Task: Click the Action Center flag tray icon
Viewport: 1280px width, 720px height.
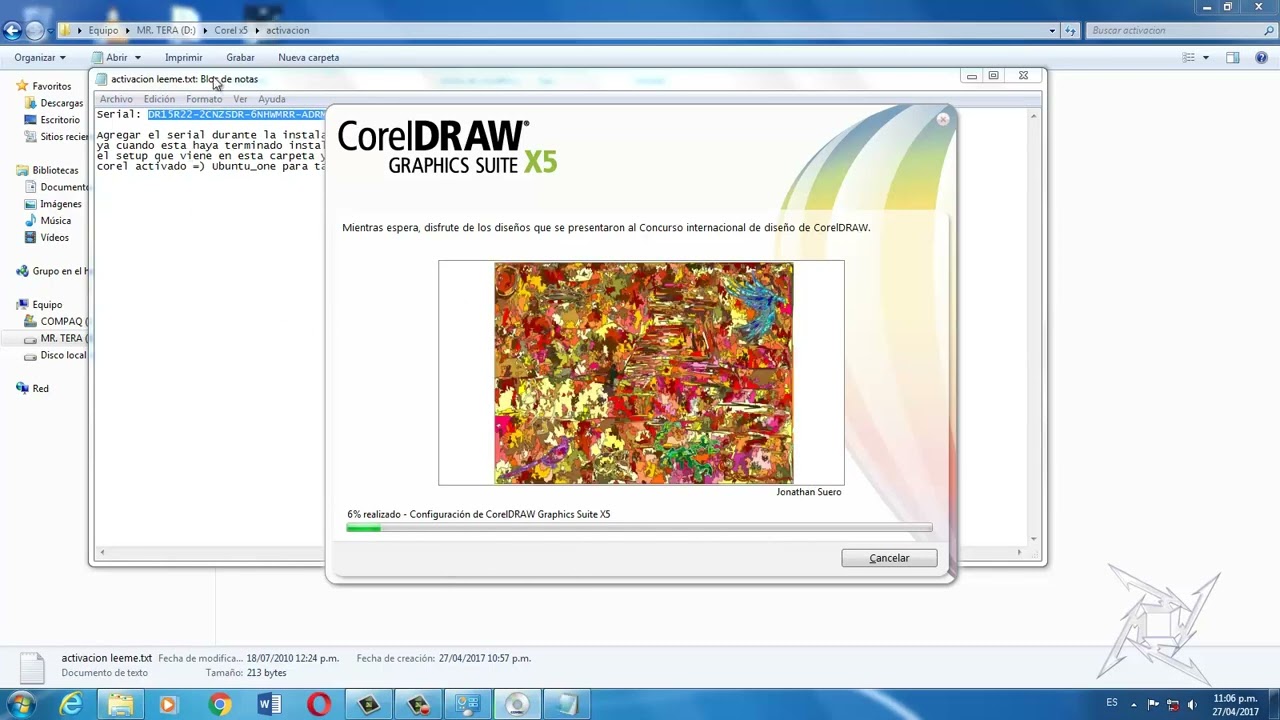Action: [1154, 704]
